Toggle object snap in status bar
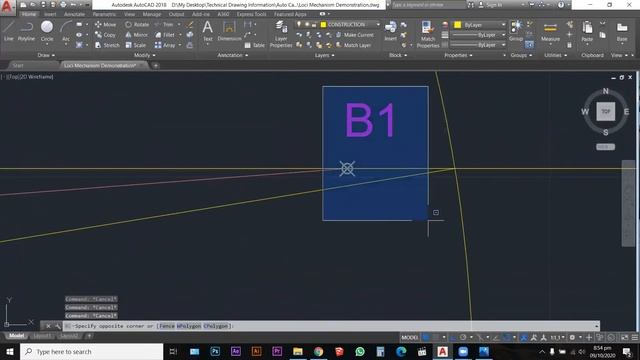This screenshot has height=360, width=640. pyautogui.click(x=507, y=338)
